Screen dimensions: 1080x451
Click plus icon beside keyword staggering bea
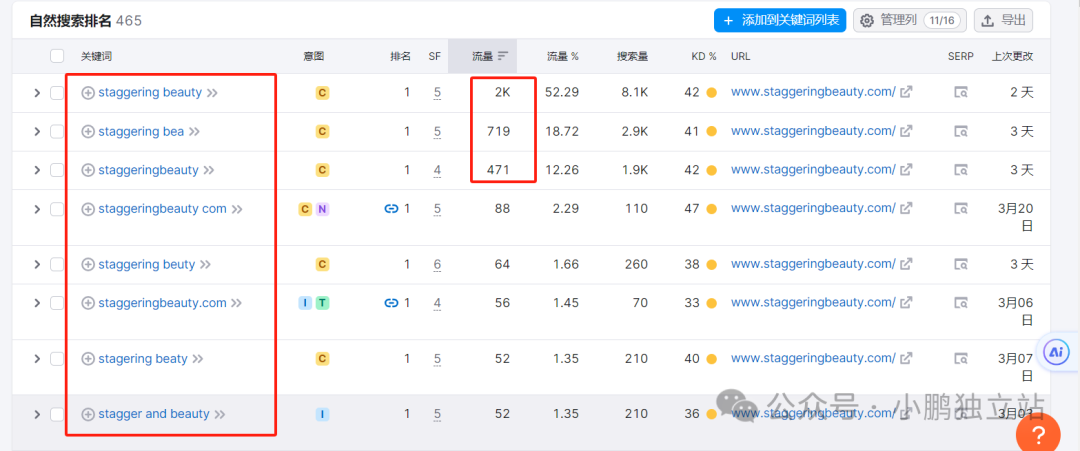[x=87, y=131]
